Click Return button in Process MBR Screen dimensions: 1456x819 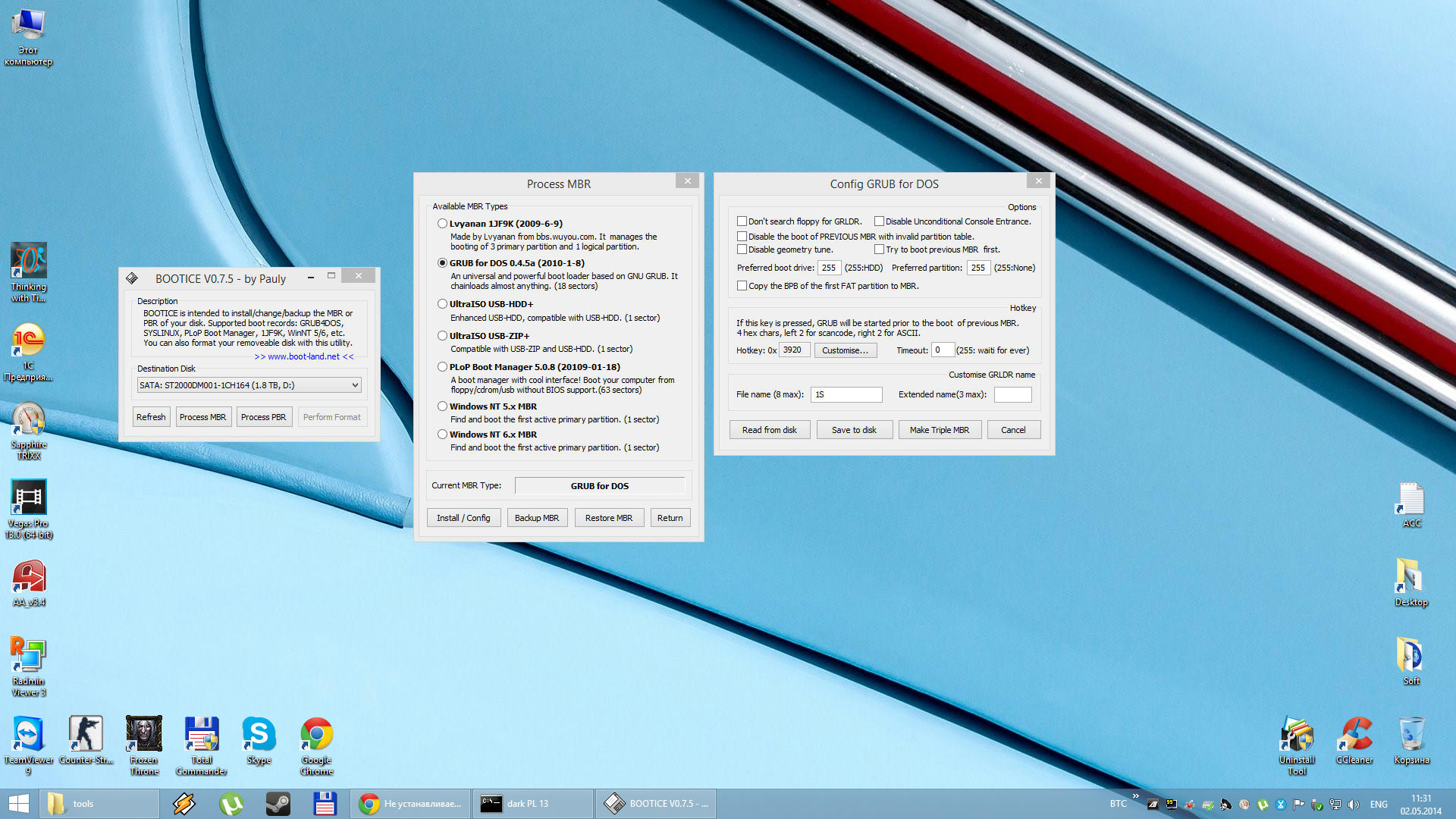click(670, 518)
